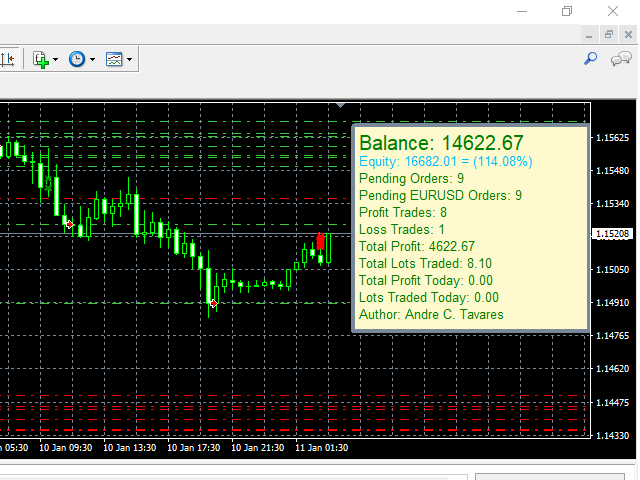Click the 1.15340 price scale label
This screenshot has width=640, height=480.
coord(613,204)
